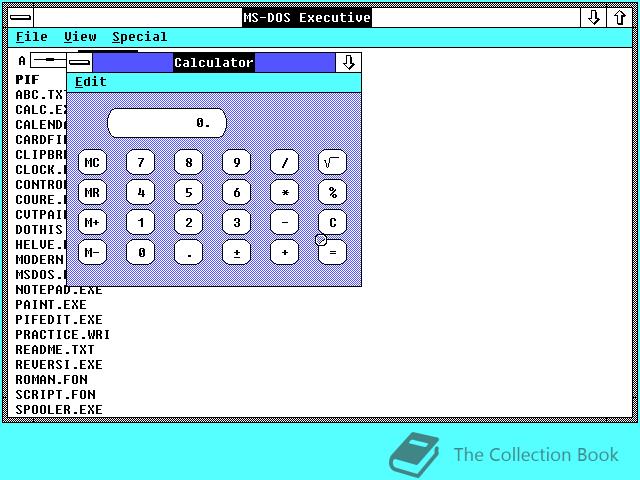Screen dimensions: 640x480
Task: Select the CALC.EXE entry
Action: tap(40, 110)
